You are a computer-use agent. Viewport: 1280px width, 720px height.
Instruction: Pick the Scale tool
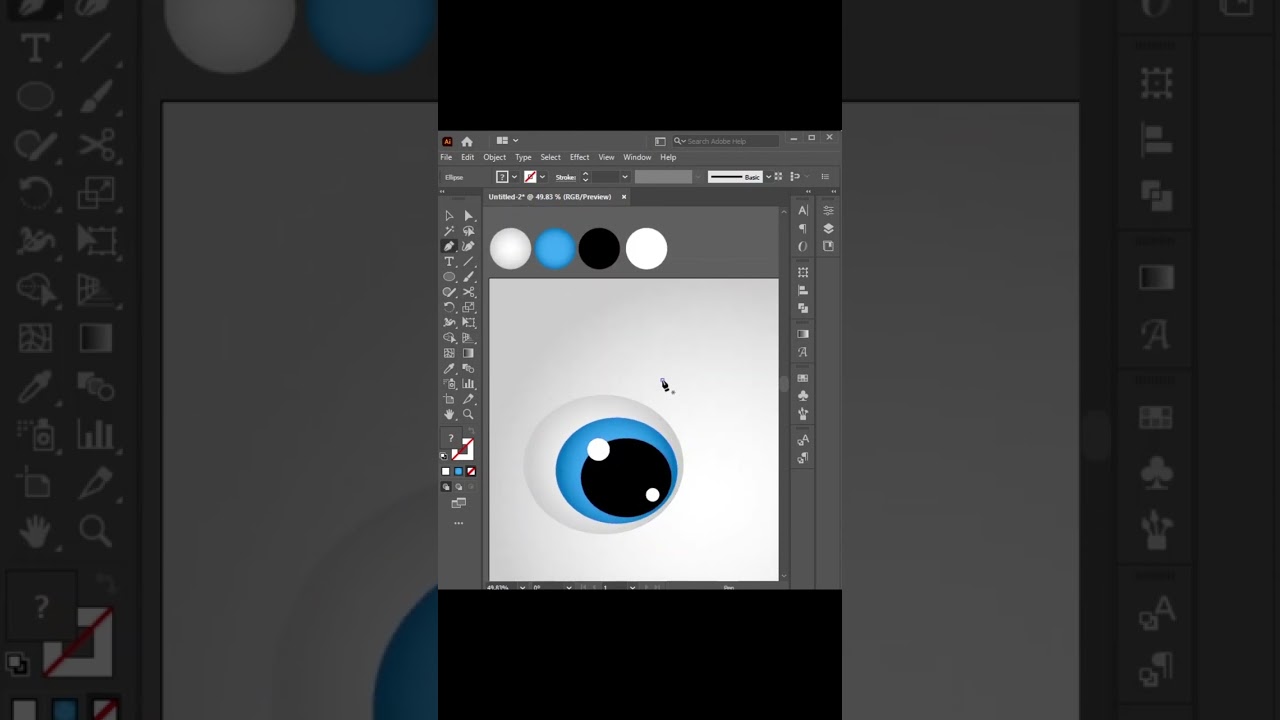click(468, 307)
